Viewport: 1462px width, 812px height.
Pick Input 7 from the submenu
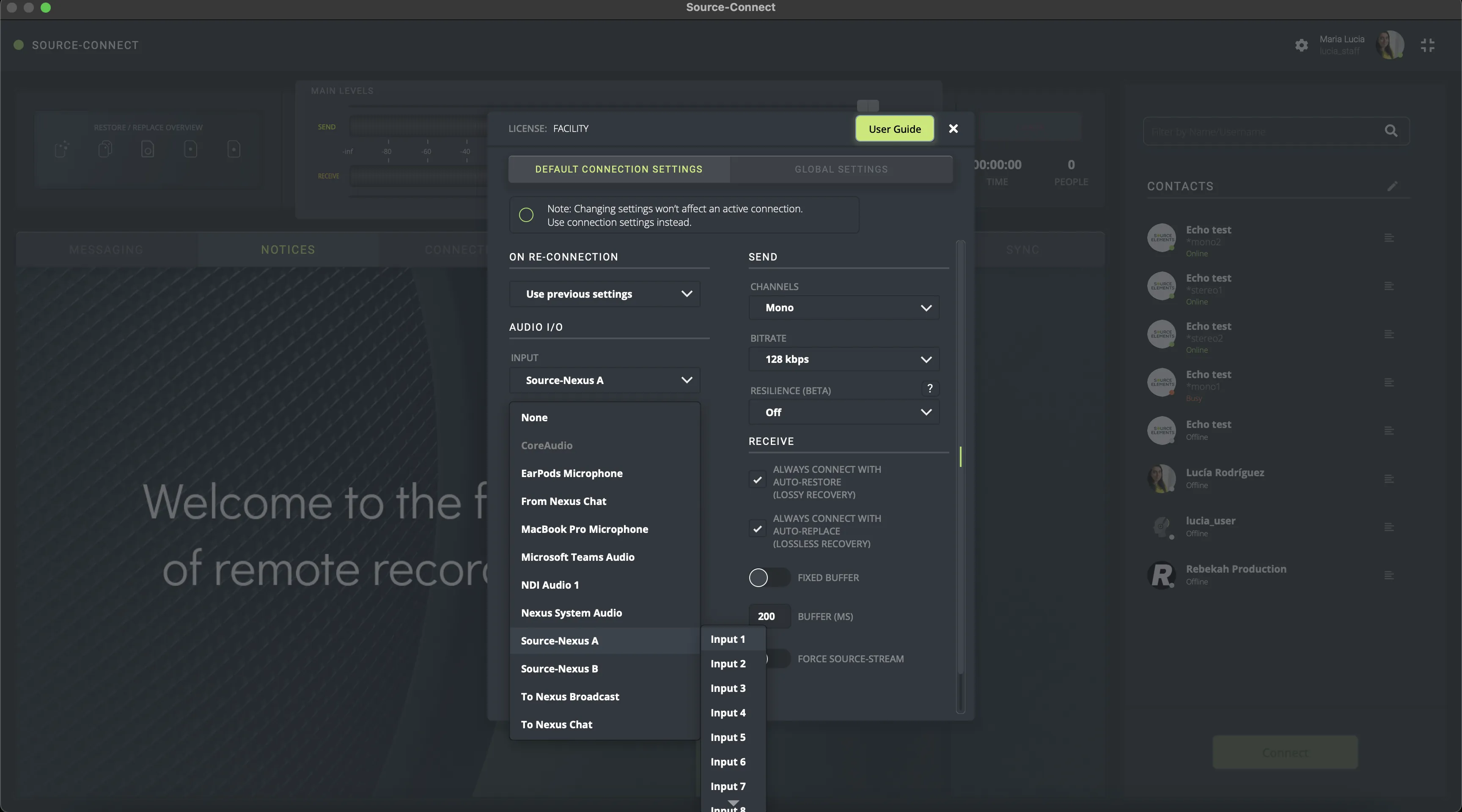tap(733, 787)
